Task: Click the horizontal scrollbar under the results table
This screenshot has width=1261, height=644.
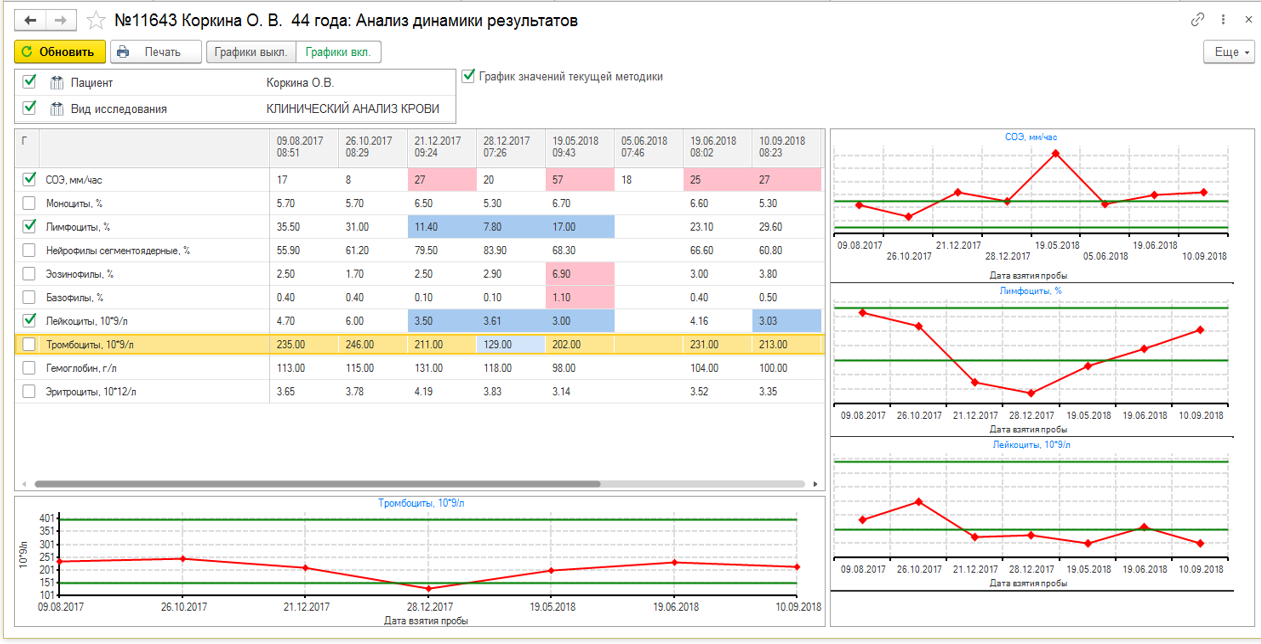Action: [x=318, y=484]
